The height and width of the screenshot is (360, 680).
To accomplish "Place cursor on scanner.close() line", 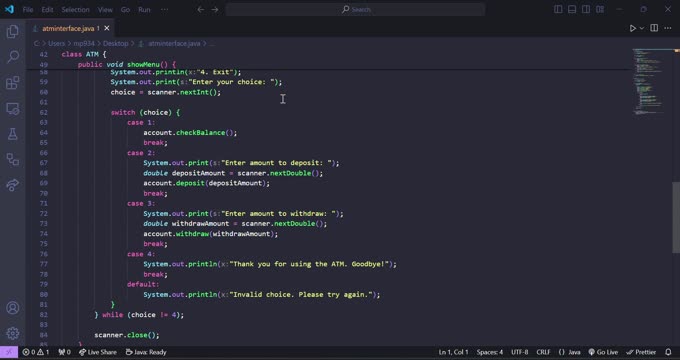I will click(x=127, y=335).
